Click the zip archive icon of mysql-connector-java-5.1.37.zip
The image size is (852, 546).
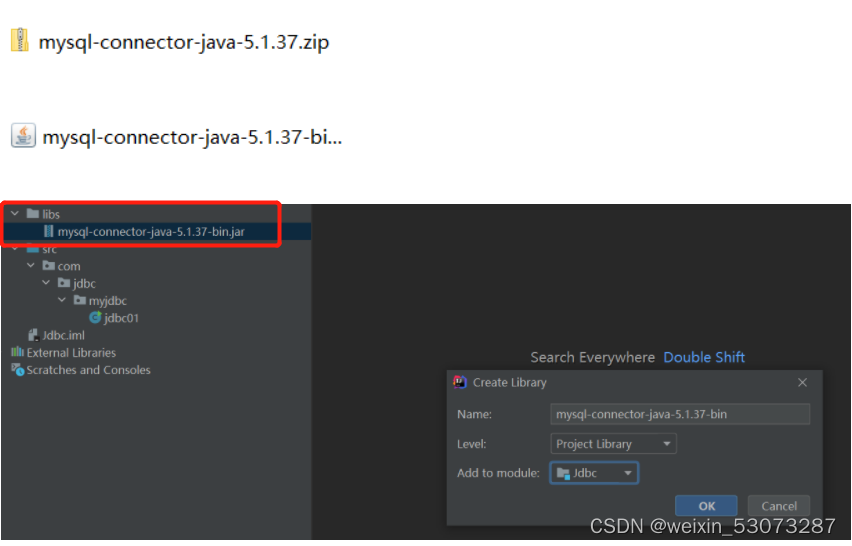pyautogui.click(x=20, y=40)
